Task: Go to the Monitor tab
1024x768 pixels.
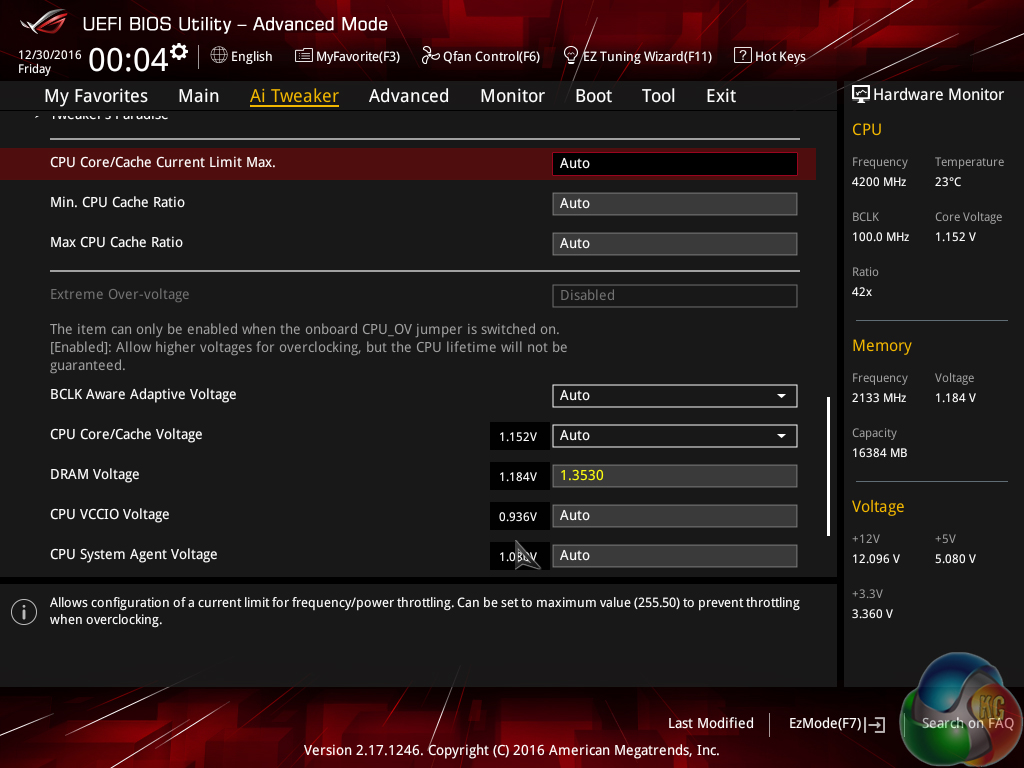Action: (512, 96)
